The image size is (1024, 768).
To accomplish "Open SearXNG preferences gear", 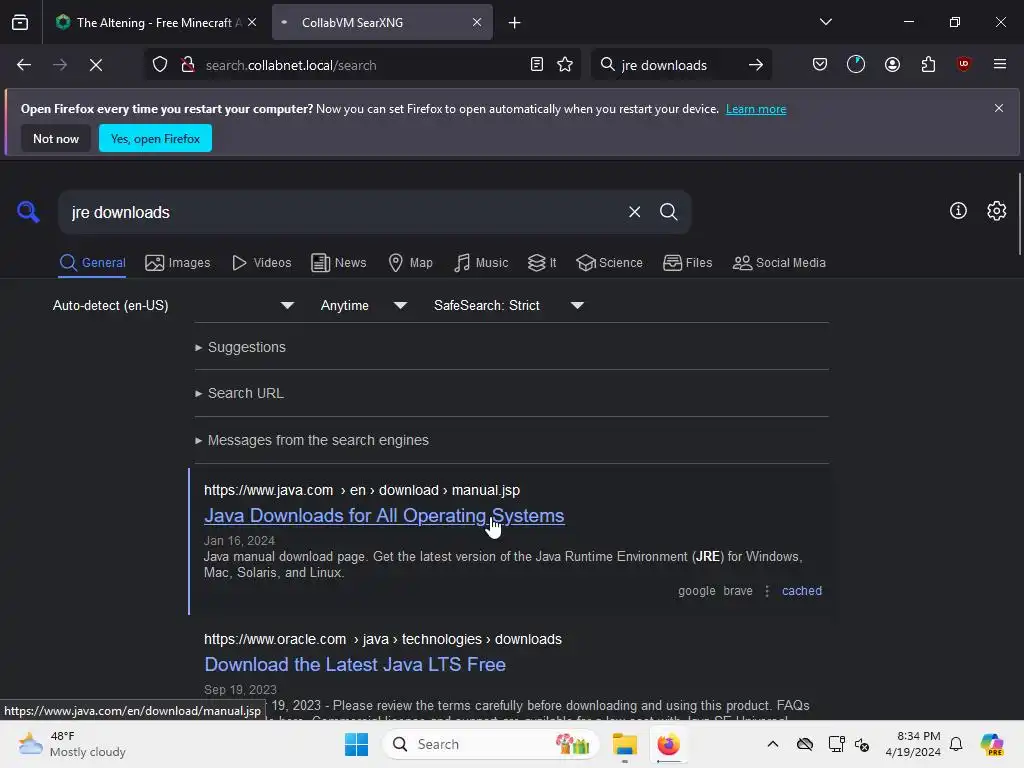I will click(997, 210).
